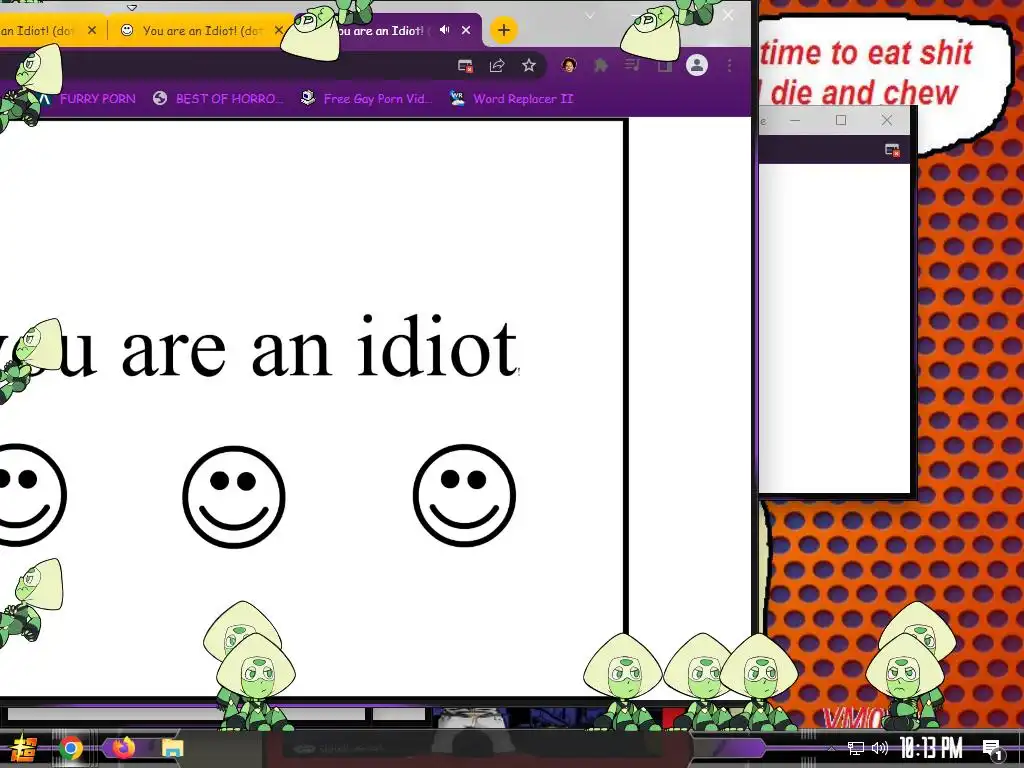Open the notification center icon

993,750
